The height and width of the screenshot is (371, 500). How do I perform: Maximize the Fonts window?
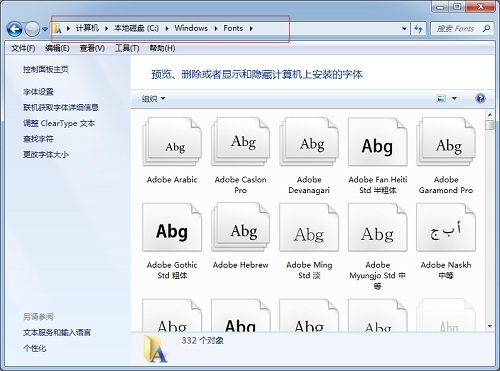click(457, 7)
